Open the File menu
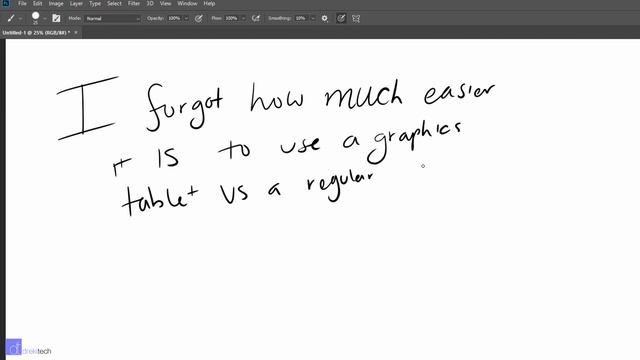640x360 pixels. (x=22, y=4)
